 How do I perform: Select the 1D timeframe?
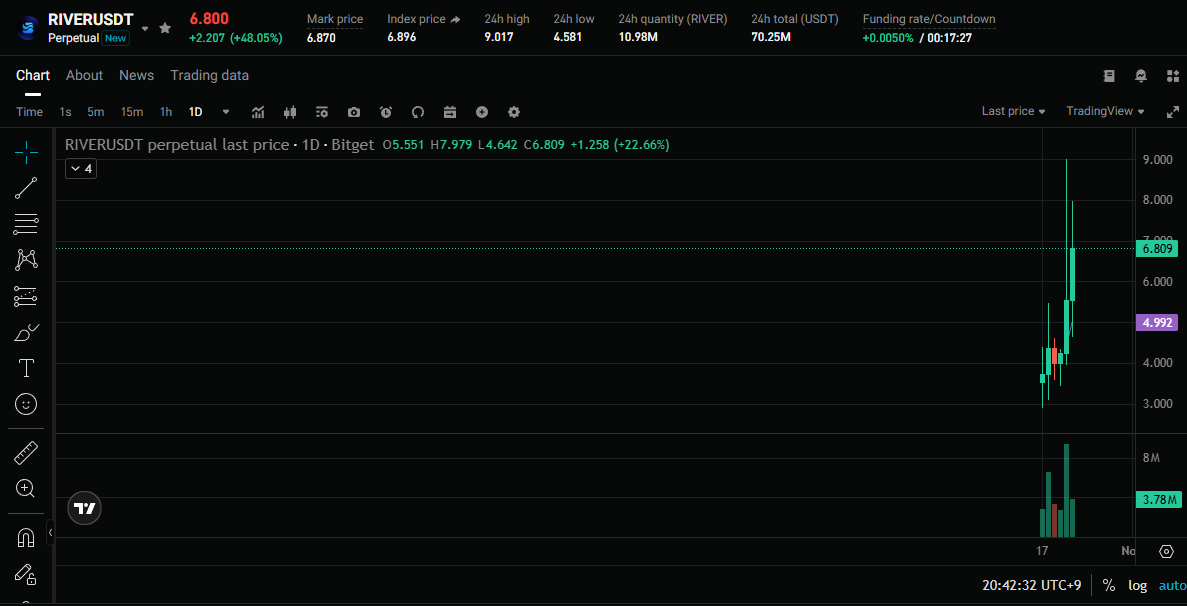point(195,112)
